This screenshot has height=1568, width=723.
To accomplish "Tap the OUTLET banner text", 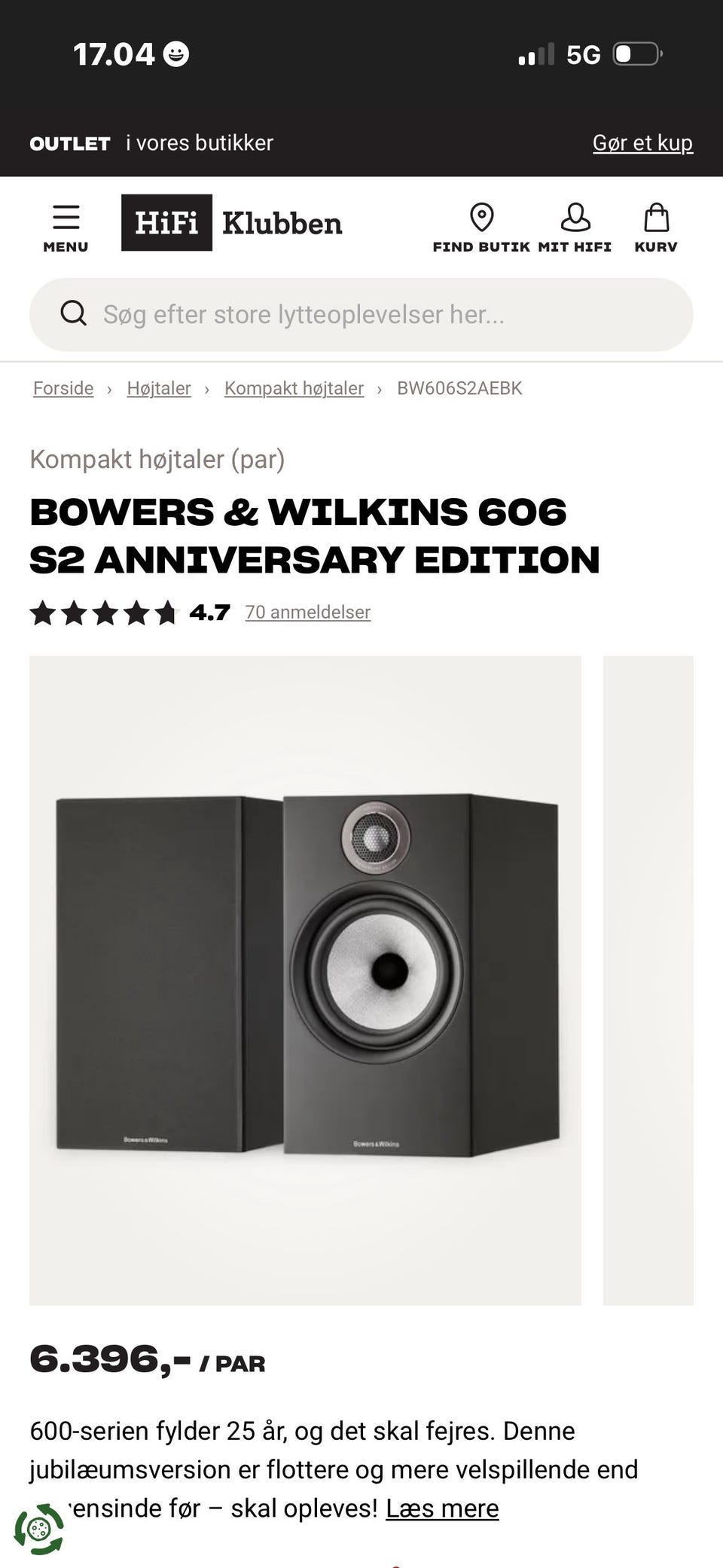I will tap(70, 143).
